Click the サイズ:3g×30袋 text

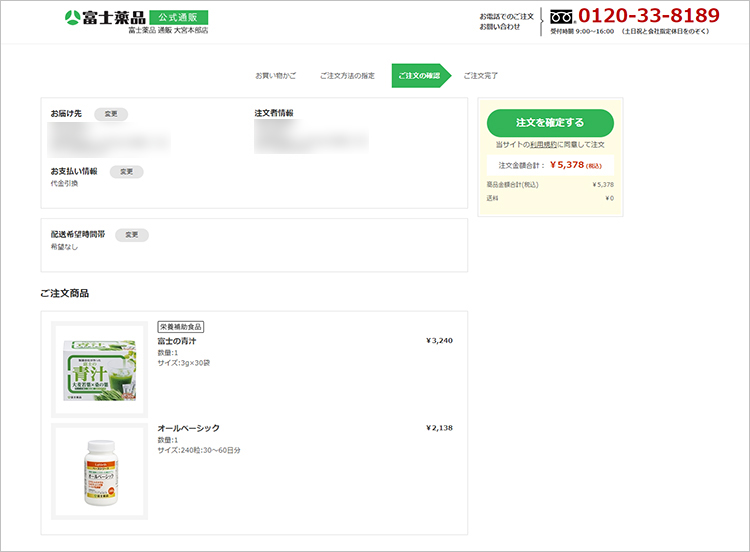point(184,363)
